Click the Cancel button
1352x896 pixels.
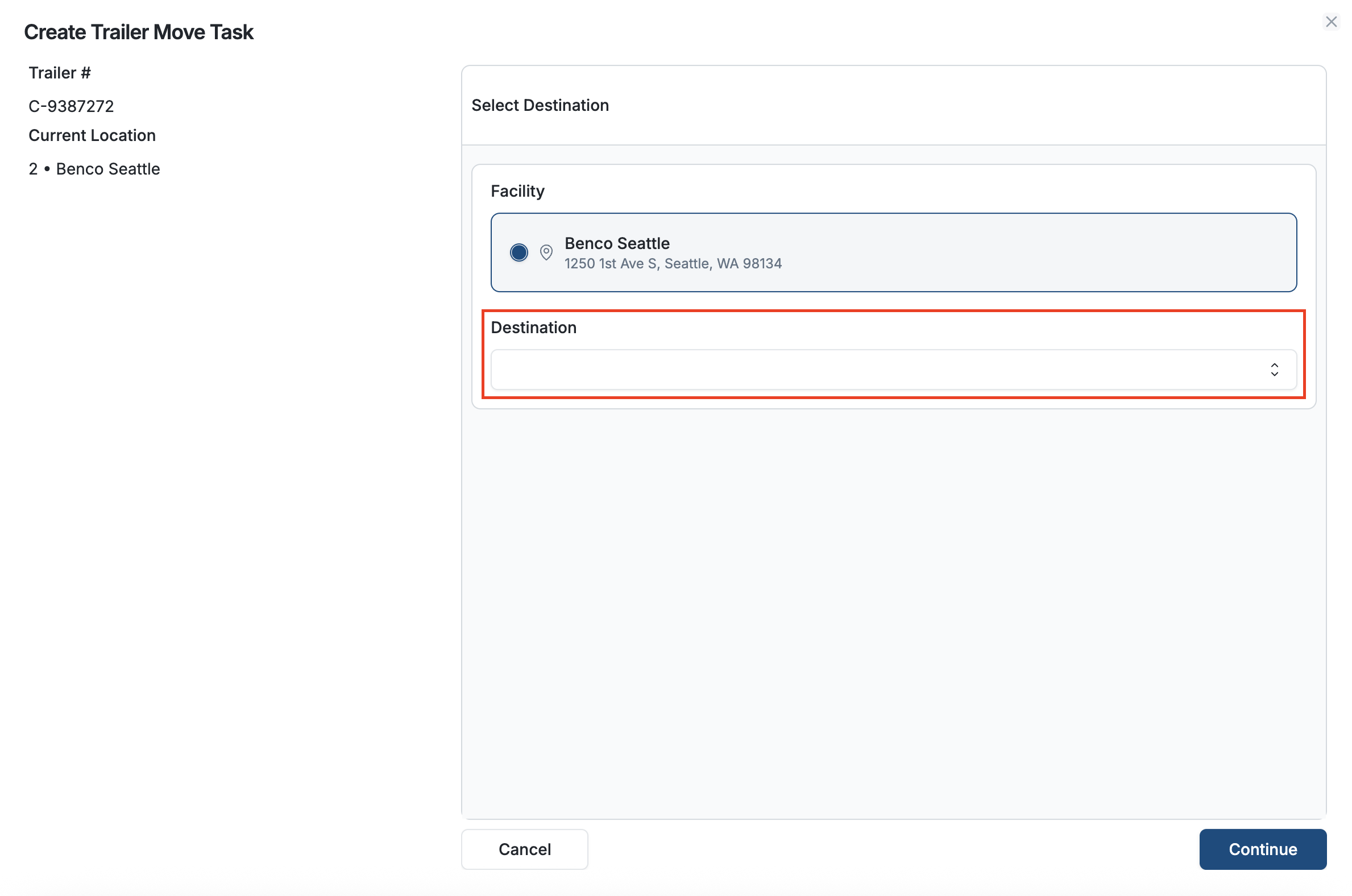(x=525, y=849)
